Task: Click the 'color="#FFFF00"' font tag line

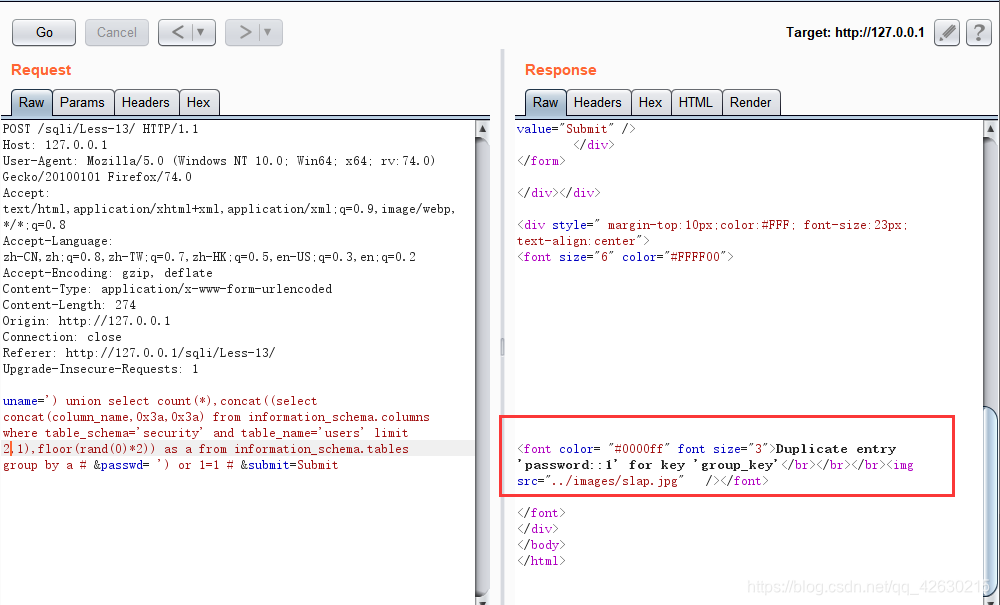Action: 626,257
